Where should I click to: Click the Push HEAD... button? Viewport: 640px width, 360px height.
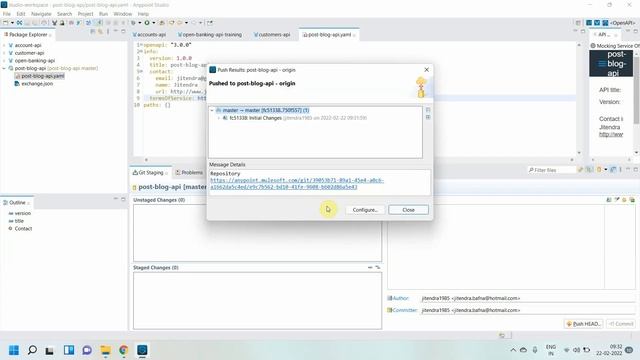(584, 324)
